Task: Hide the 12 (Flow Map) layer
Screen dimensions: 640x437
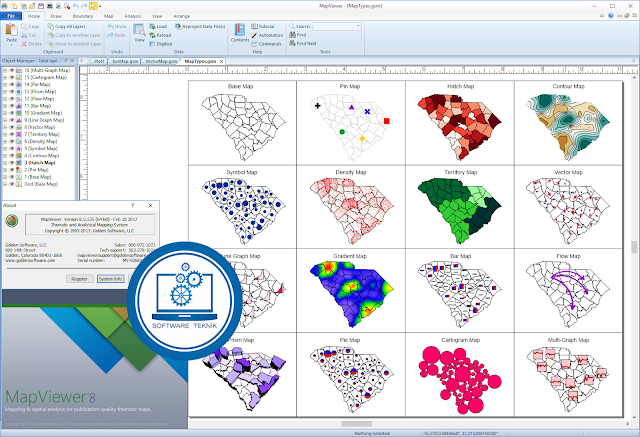Action: point(11,99)
